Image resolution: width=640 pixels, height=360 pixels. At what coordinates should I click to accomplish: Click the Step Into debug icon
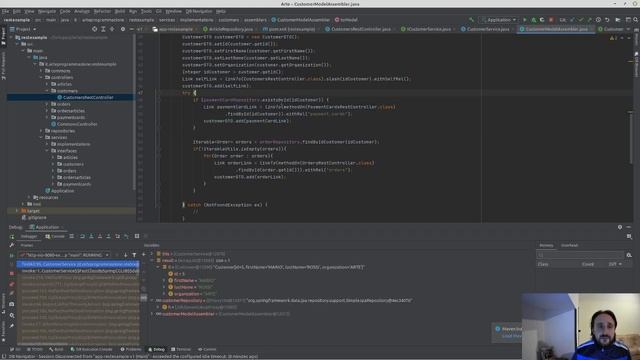[91, 236]
